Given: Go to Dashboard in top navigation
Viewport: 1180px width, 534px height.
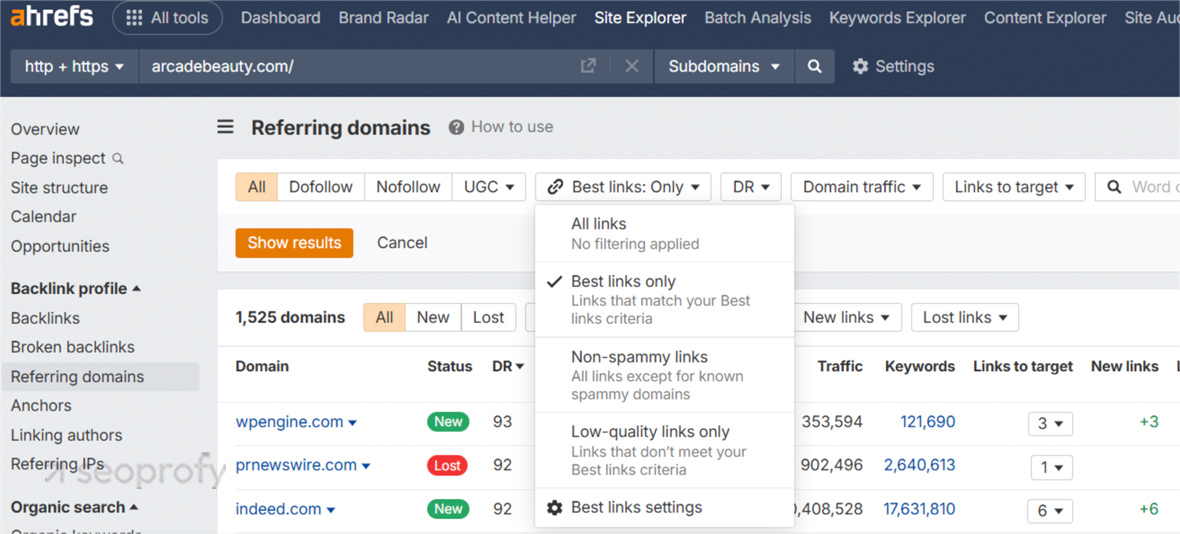Looking at the screenshot, I should coord(281,18).
